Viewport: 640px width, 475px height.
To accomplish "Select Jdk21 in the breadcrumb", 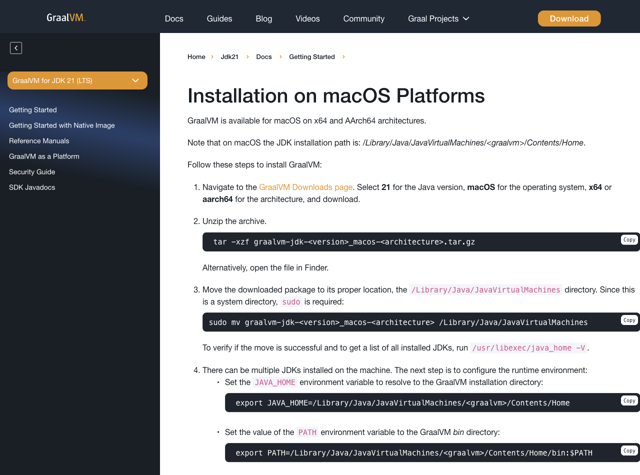I will coord(229,57).
